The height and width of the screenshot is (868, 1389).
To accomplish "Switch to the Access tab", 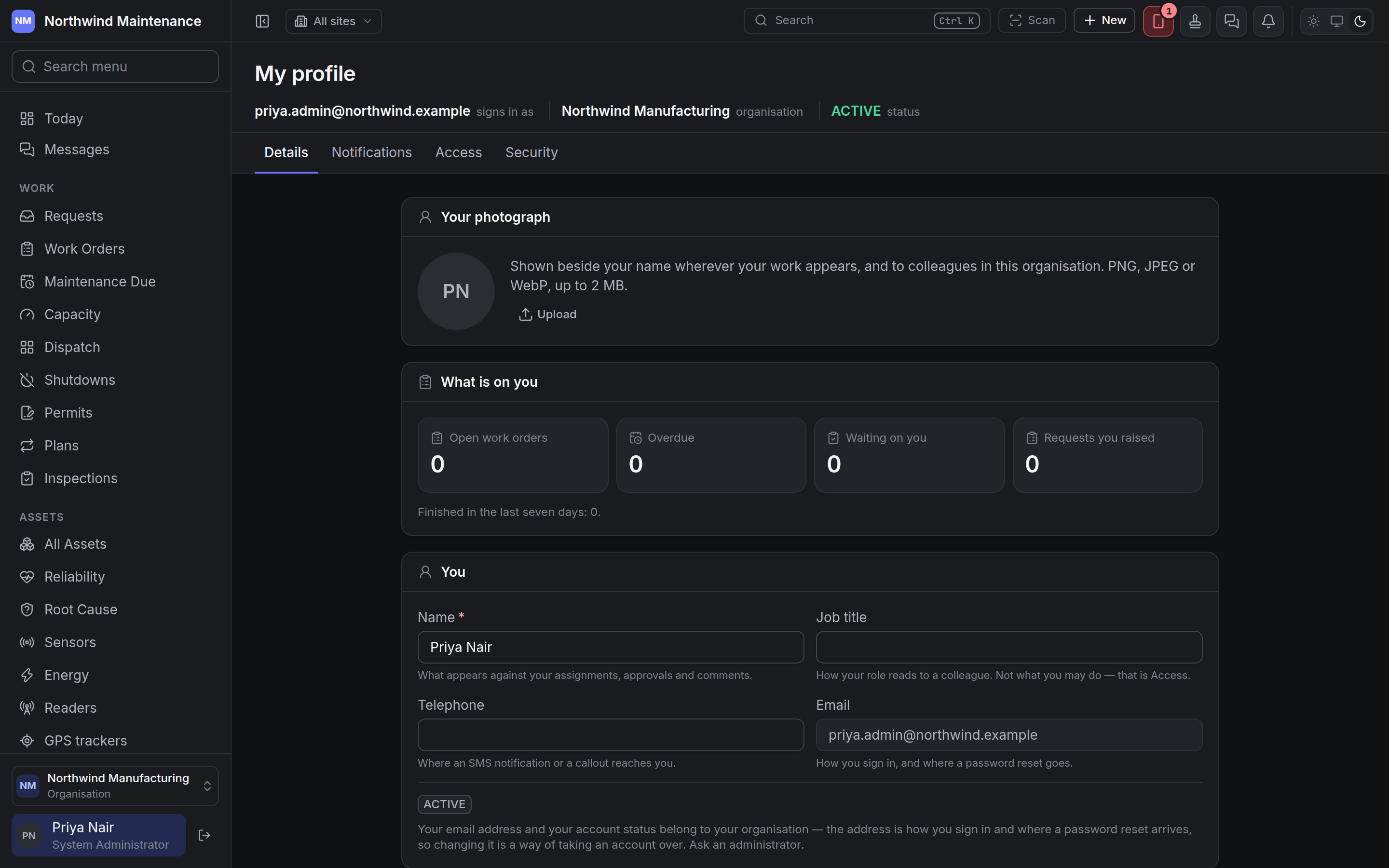I will click(x=459, y=152).
